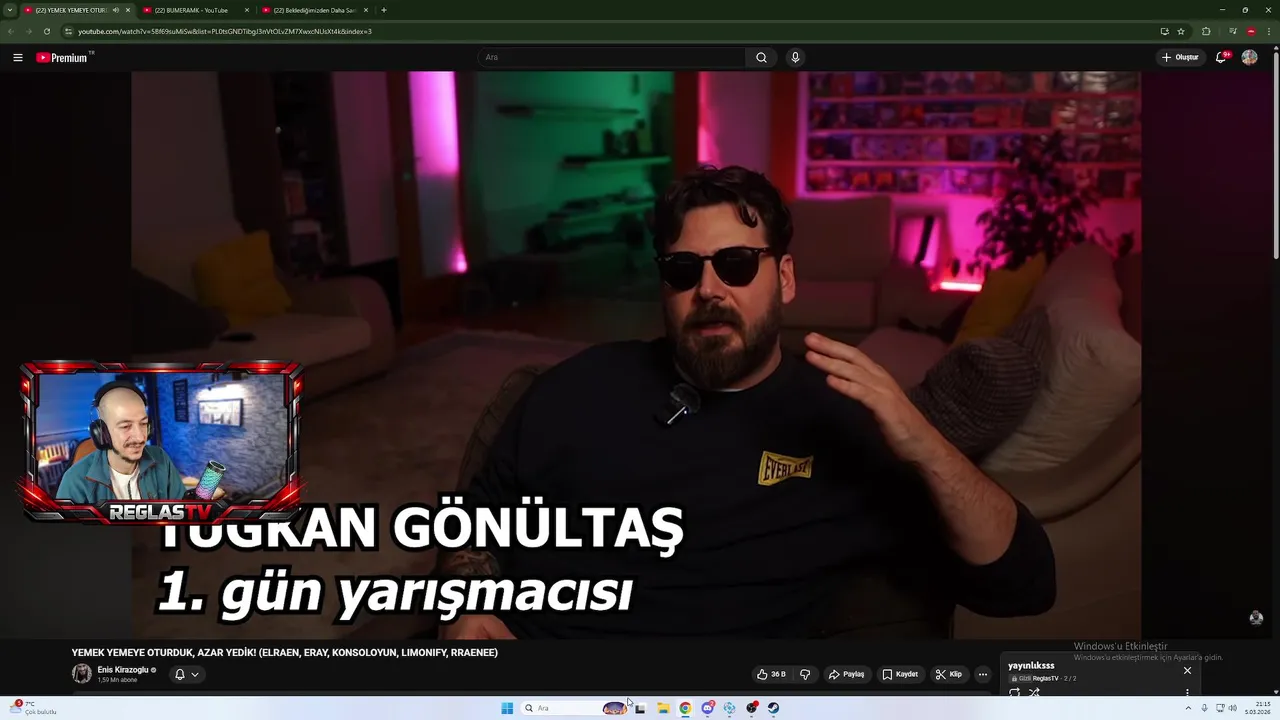Open the Enis Kirazoglu channel name link
1280x720 pixels.
click(123, 669)
